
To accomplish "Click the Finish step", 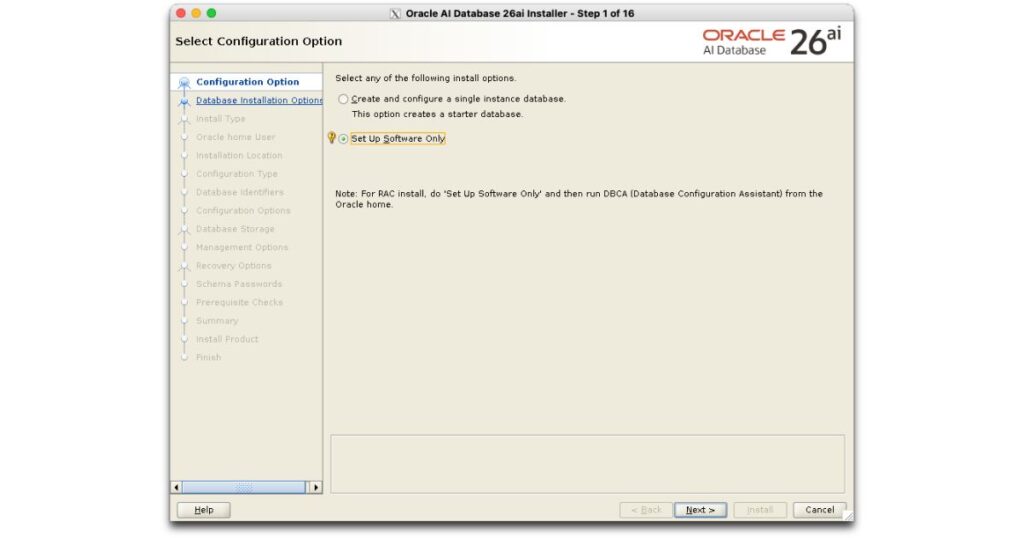I will pos(208,357).
